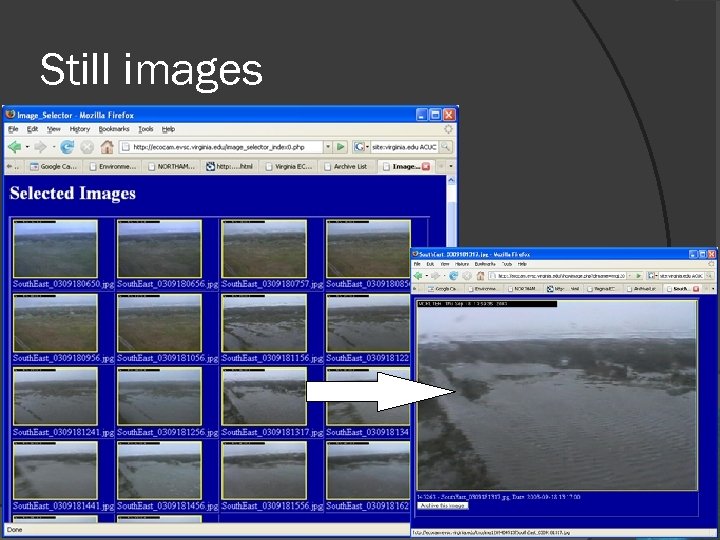Open File menu in Image_Selector window

pyautogui.click(x=13, y=129)
